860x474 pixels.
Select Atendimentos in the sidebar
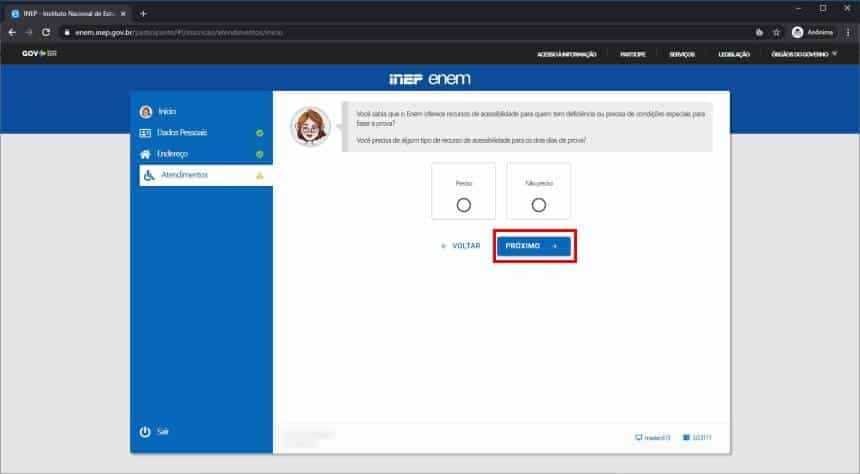[206, 176]
